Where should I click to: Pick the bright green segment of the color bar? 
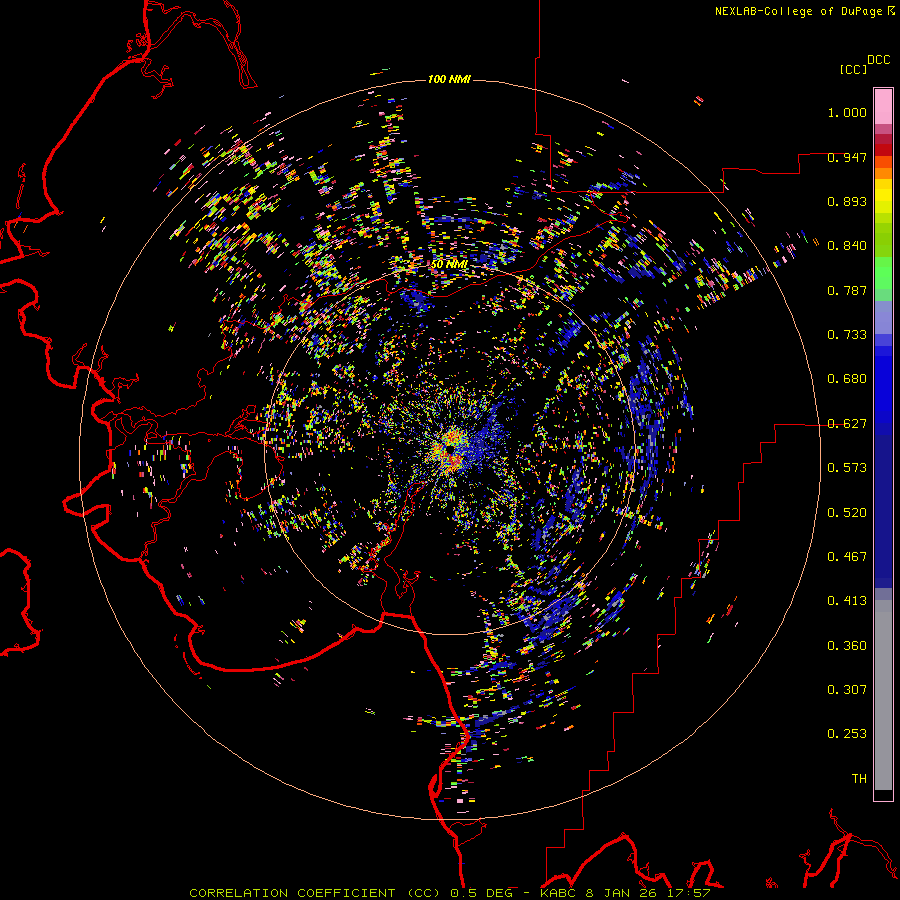883,273
